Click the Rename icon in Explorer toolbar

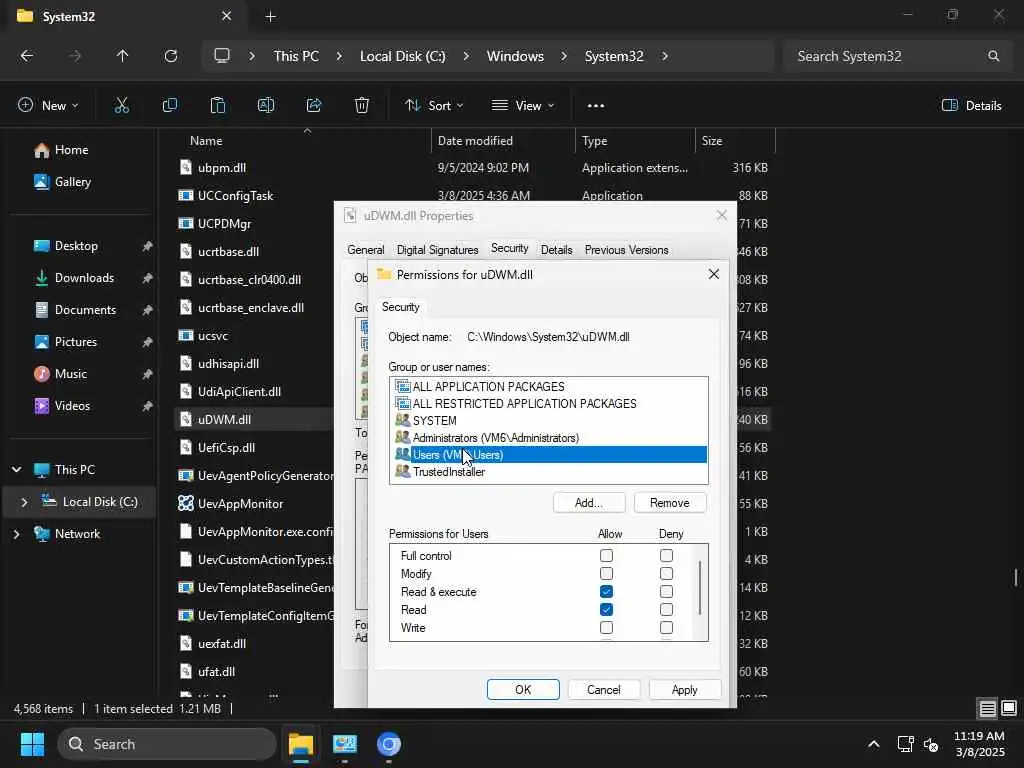tap(266, 105)
